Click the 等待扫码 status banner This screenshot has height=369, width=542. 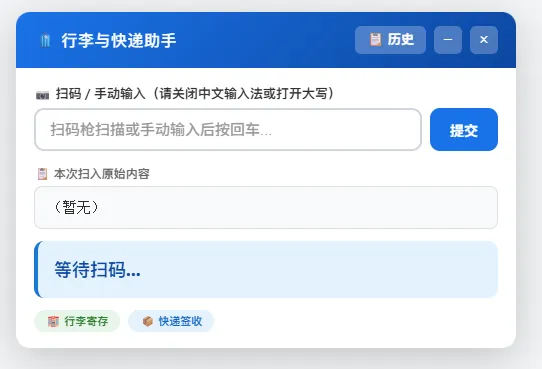point(266,269)
